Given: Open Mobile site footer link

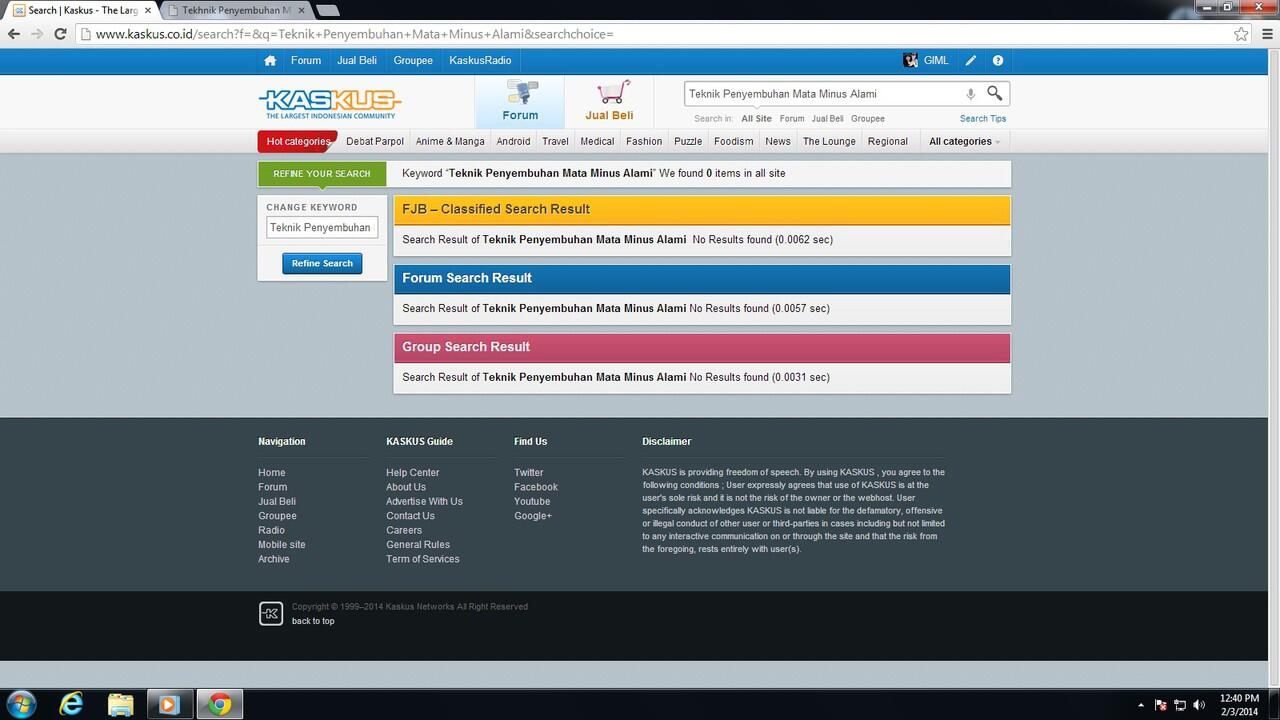Looking at the screenshot, I should [x=282, y=544].
